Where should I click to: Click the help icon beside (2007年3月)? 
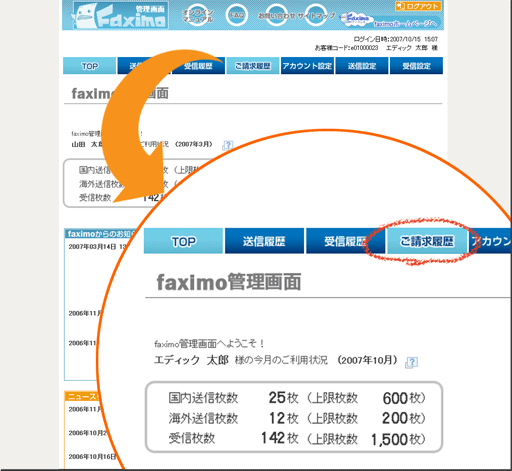point(228,145)
